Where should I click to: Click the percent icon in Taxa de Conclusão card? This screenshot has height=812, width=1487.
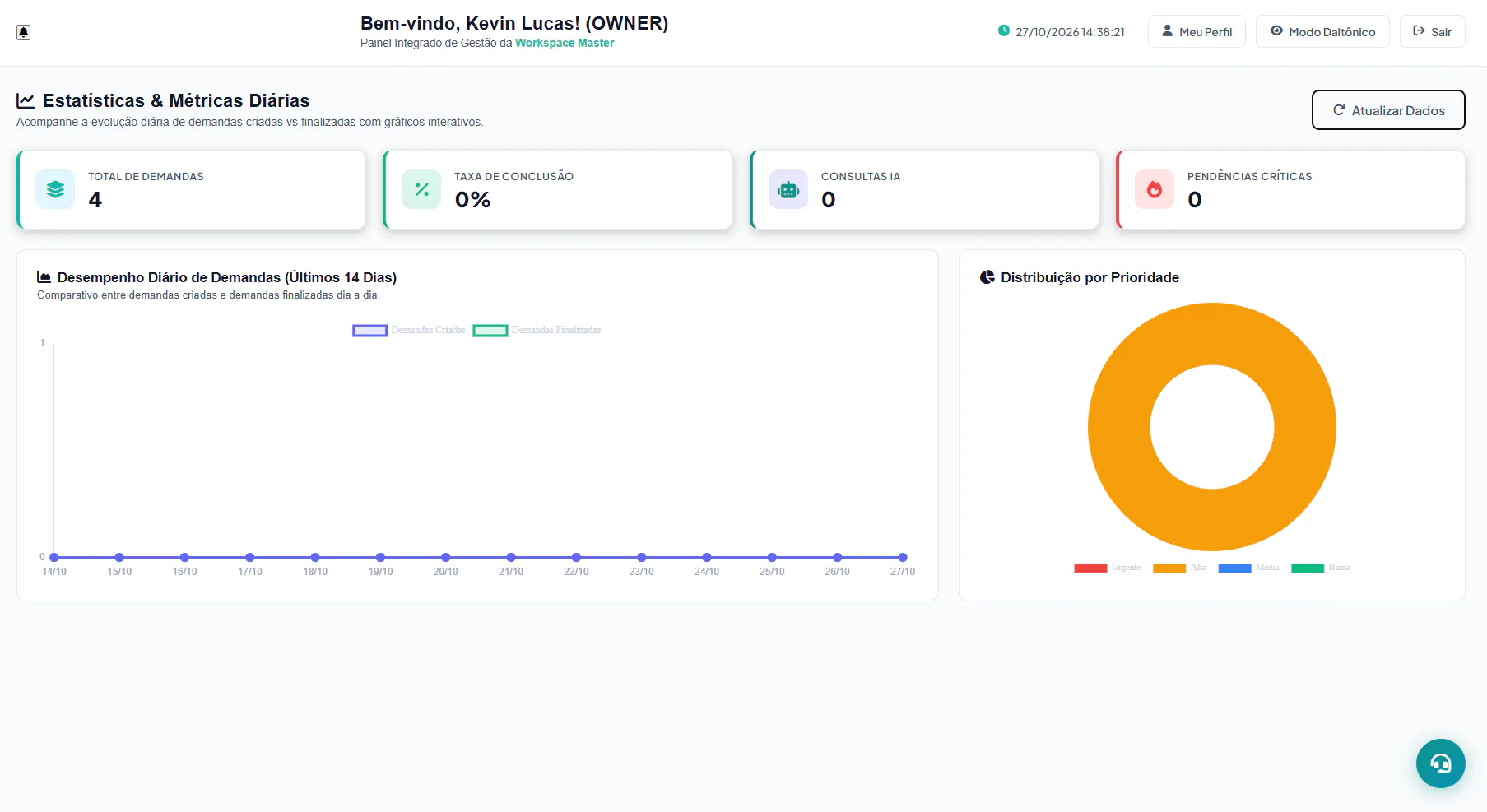[x=421, y=189]
